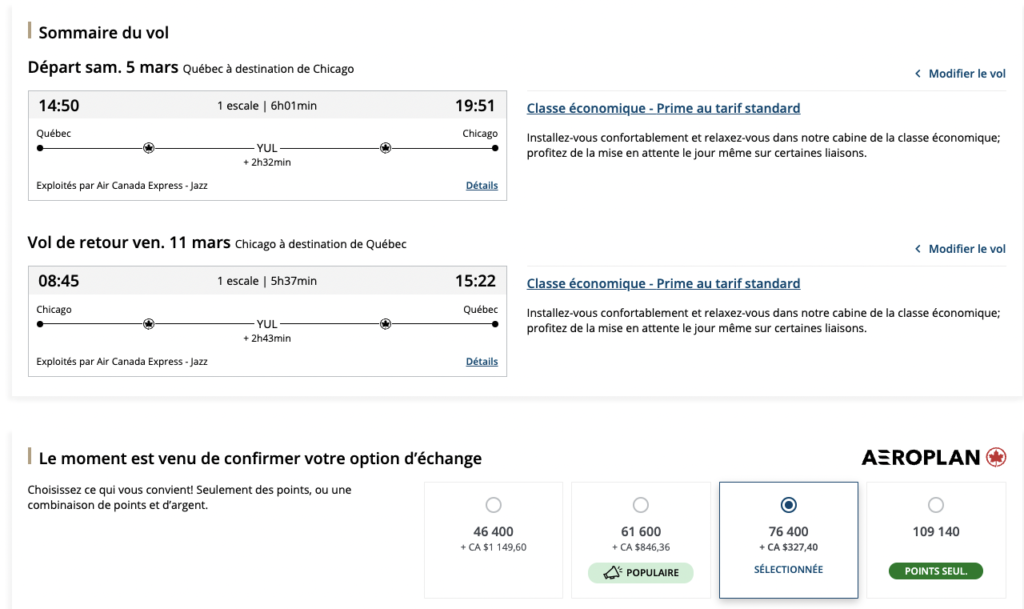This screenshot has width=1024, height=609.
Task: Click the Aeroplan maple leaf logo
Action: 995,457
